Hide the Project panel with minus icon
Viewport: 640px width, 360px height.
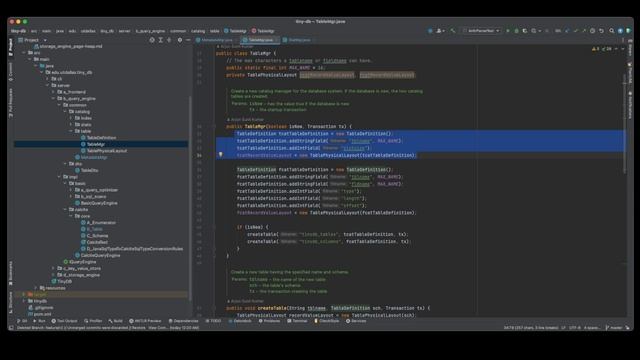188,40
